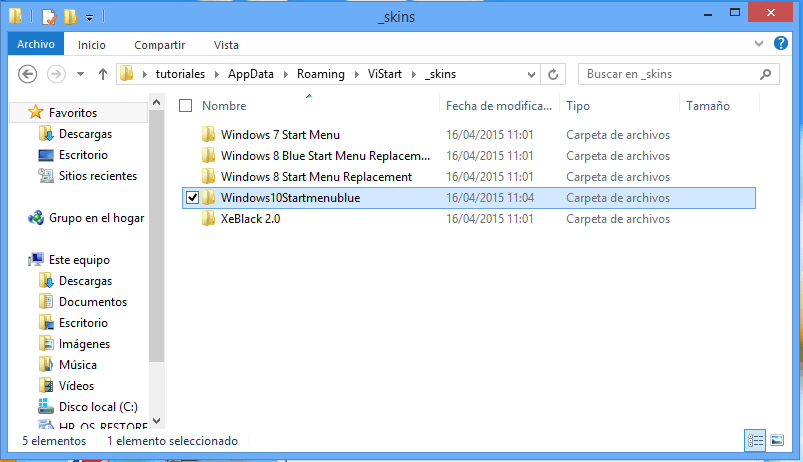Click New folder icon in quick access toolbar
The width and height of the screenshot is (803, 462).
pyautogui.click(x=70, y=17)
